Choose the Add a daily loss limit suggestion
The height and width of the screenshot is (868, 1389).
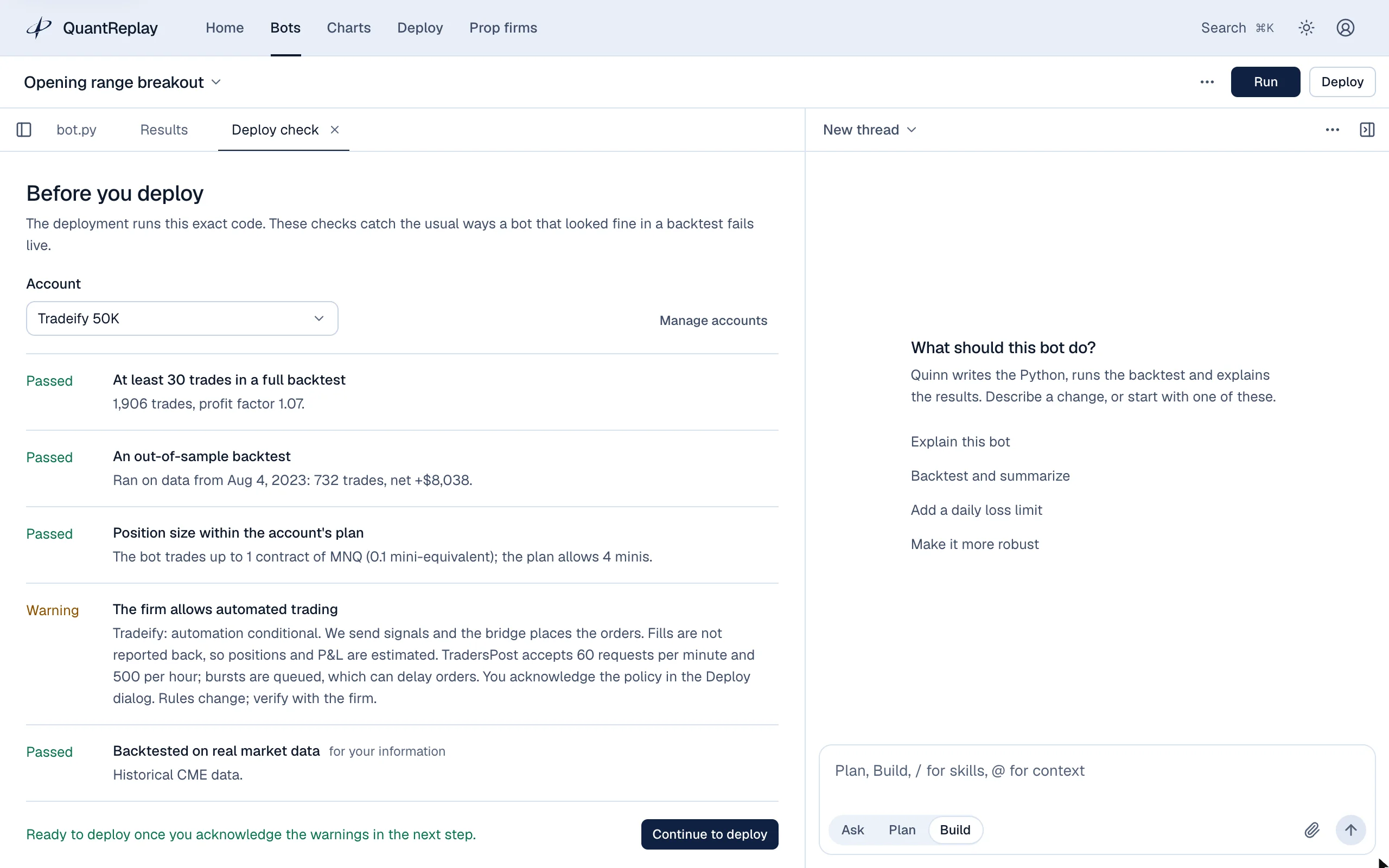point(976,510)
